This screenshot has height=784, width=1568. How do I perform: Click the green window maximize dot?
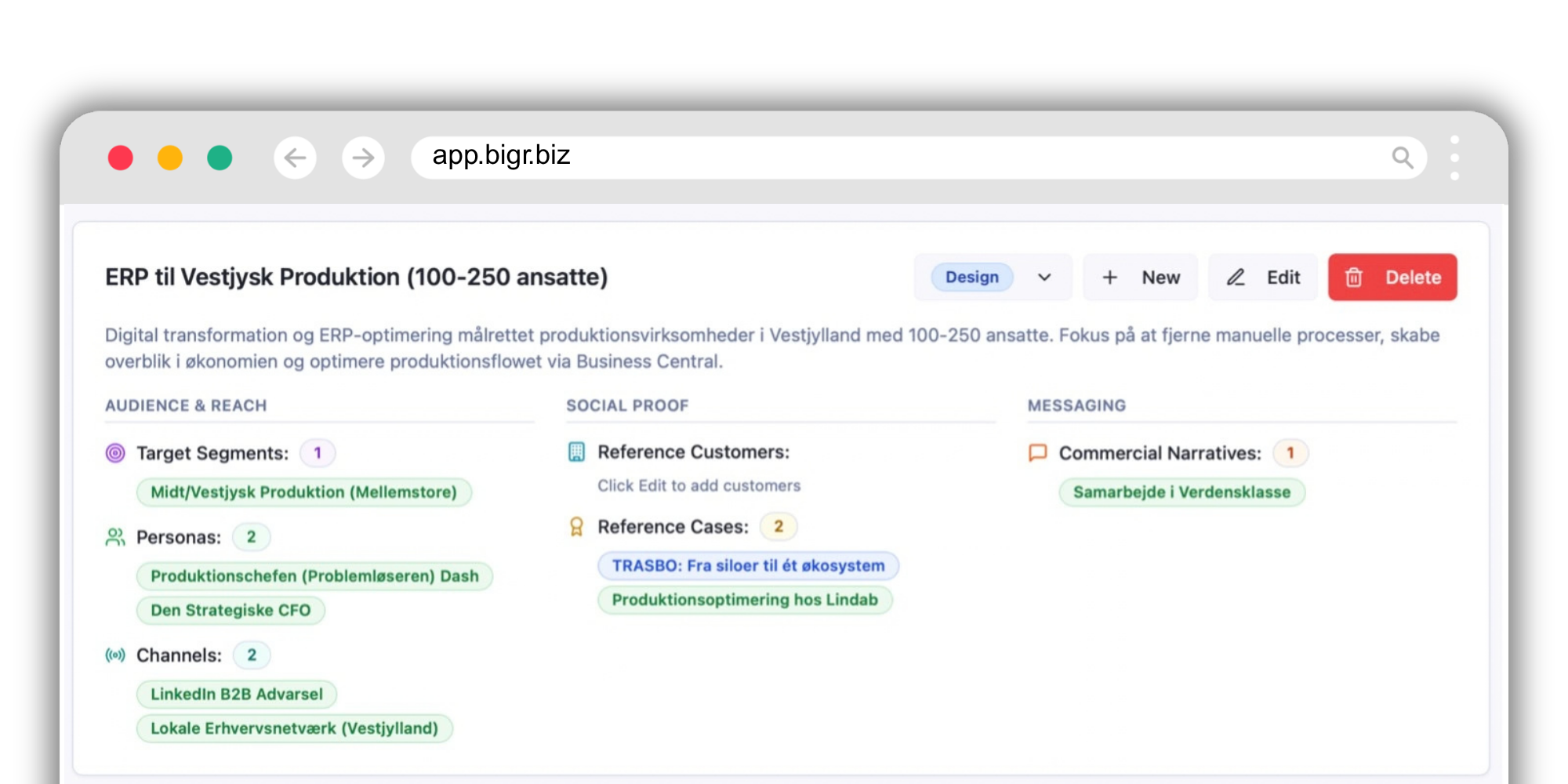[220, 158]
